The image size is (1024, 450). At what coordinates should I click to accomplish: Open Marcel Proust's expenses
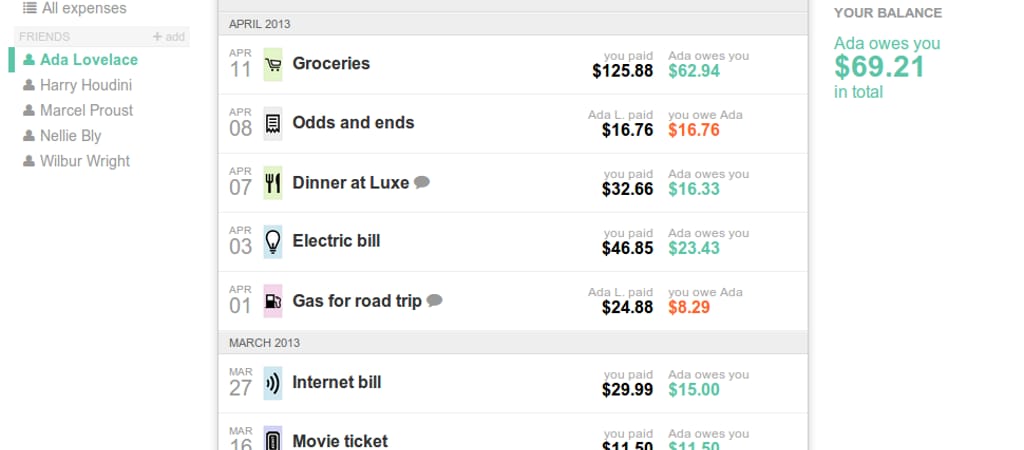coord(86,110)
